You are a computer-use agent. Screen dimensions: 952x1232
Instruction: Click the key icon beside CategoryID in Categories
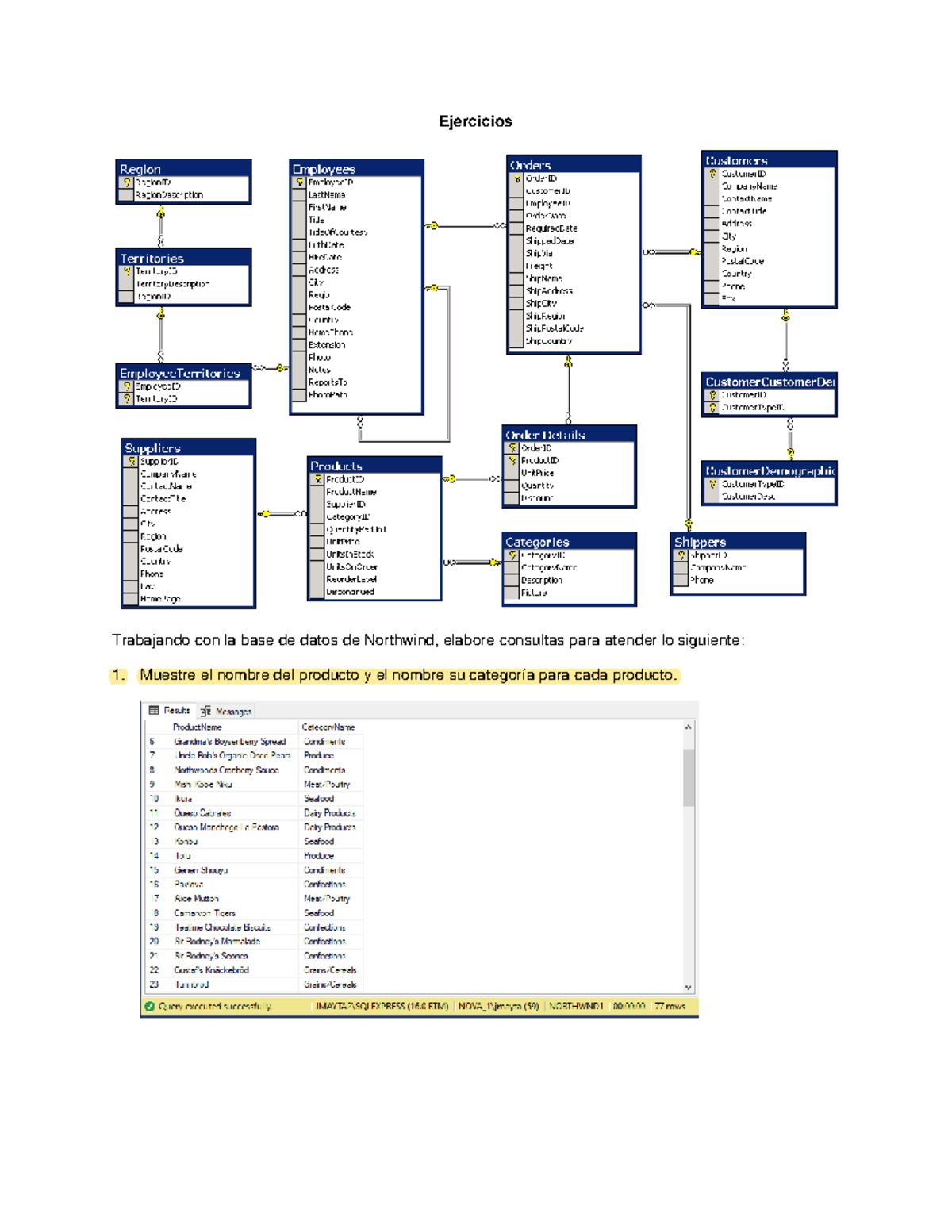(x=512, y=555)
